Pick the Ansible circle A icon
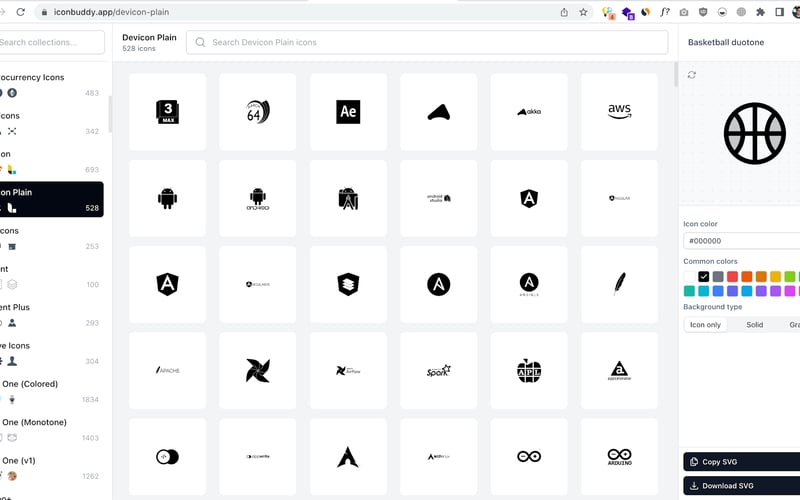This screenshot has width=800, height=500. click(x=439, y=284)
